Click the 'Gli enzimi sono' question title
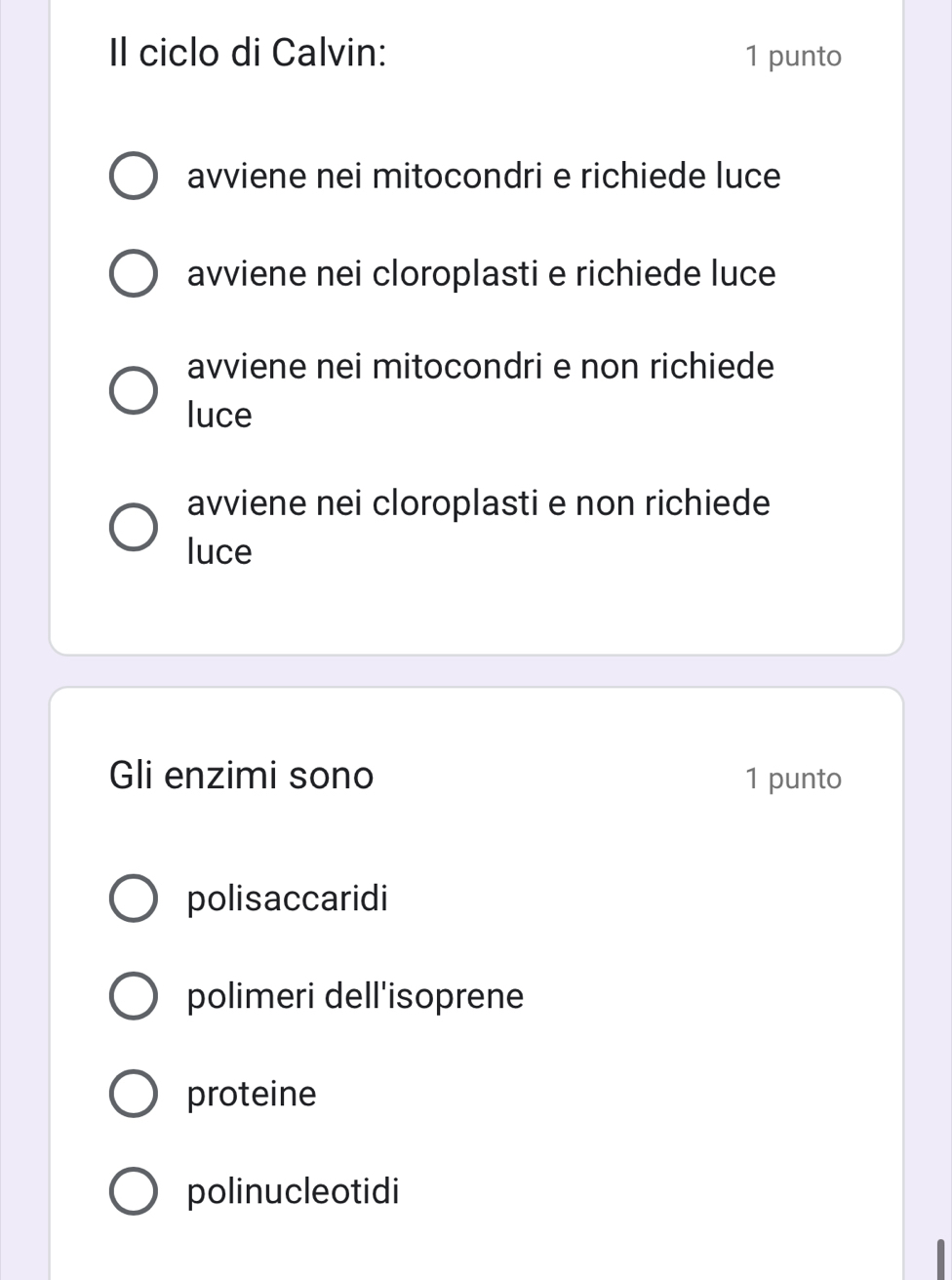952x1280 pixels. (242, 776)
